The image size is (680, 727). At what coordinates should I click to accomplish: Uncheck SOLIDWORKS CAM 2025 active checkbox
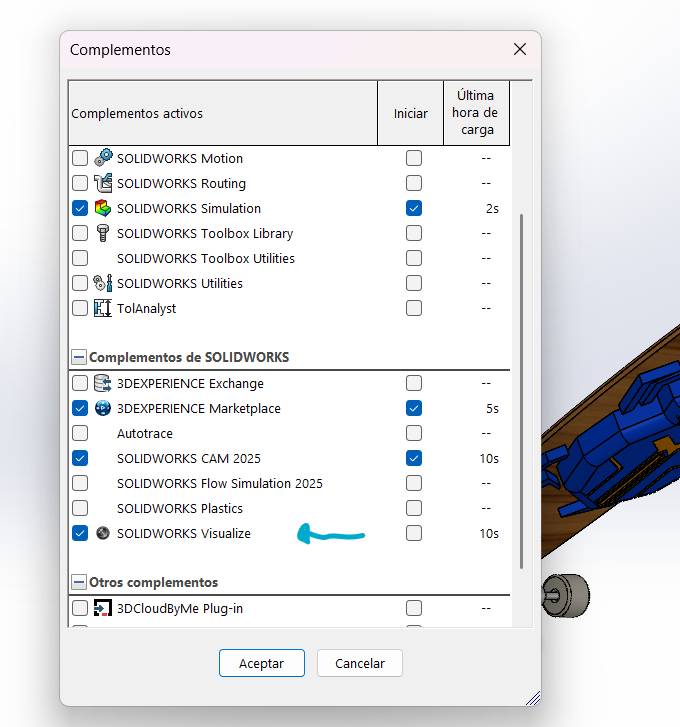click(80, 459)
